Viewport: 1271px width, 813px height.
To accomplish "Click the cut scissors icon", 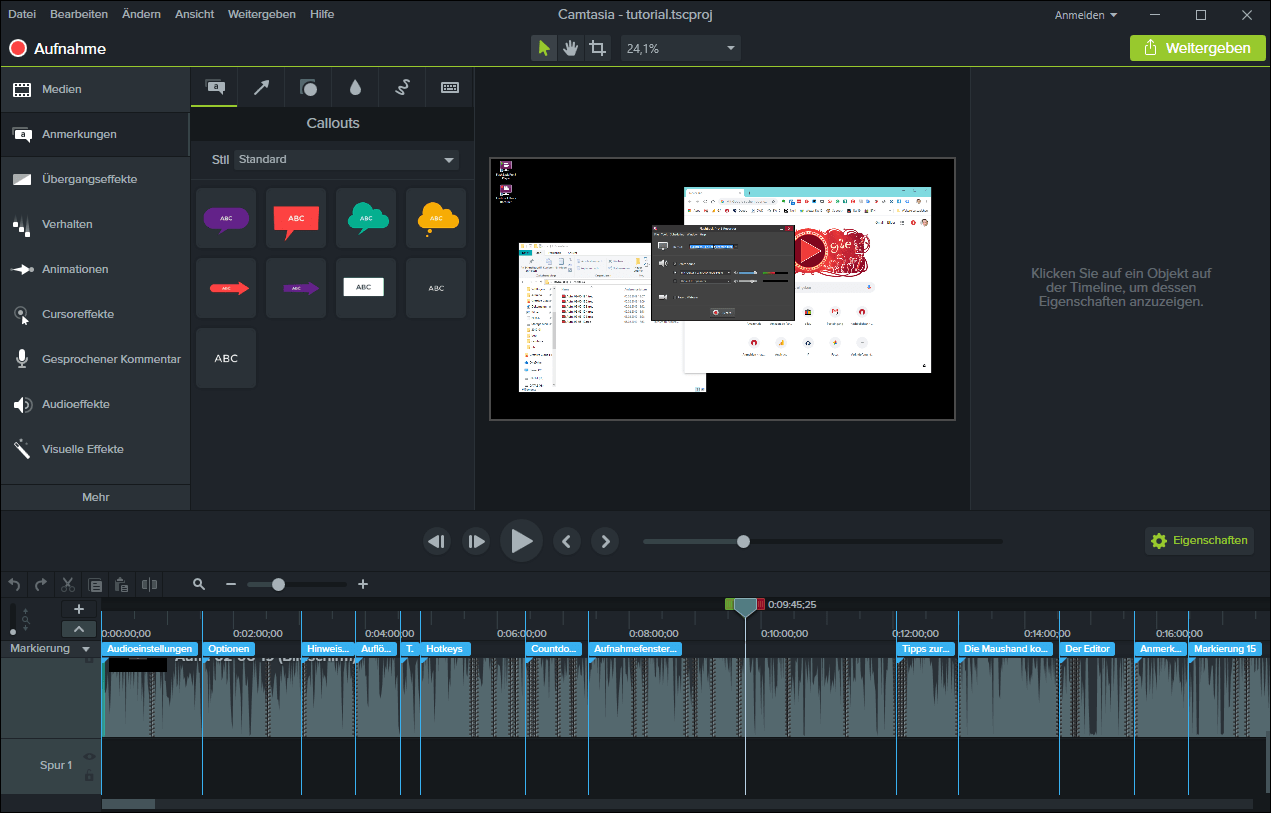I will pyautogui.click(x=68, y=584).
